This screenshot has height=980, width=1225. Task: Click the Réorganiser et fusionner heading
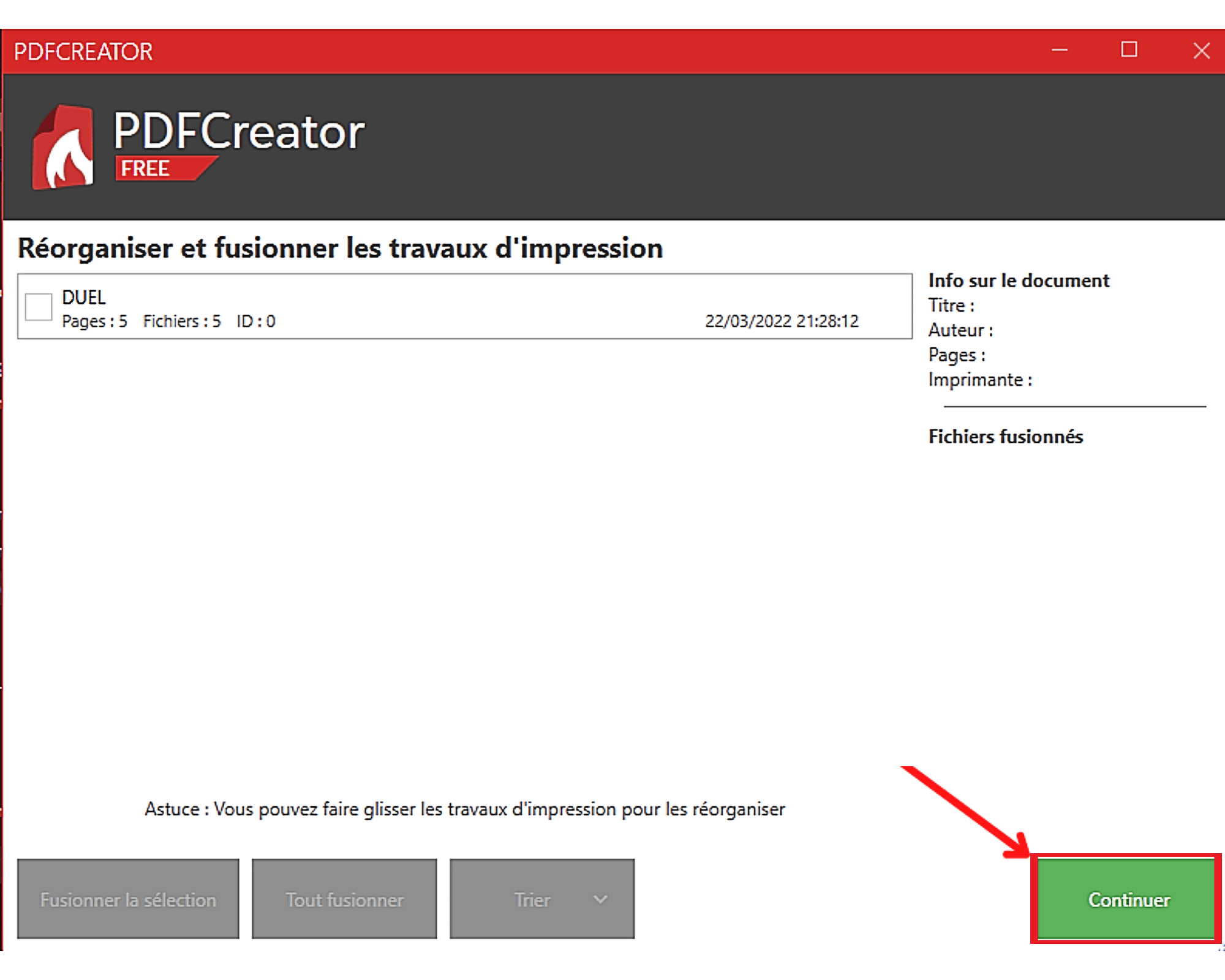340,249
